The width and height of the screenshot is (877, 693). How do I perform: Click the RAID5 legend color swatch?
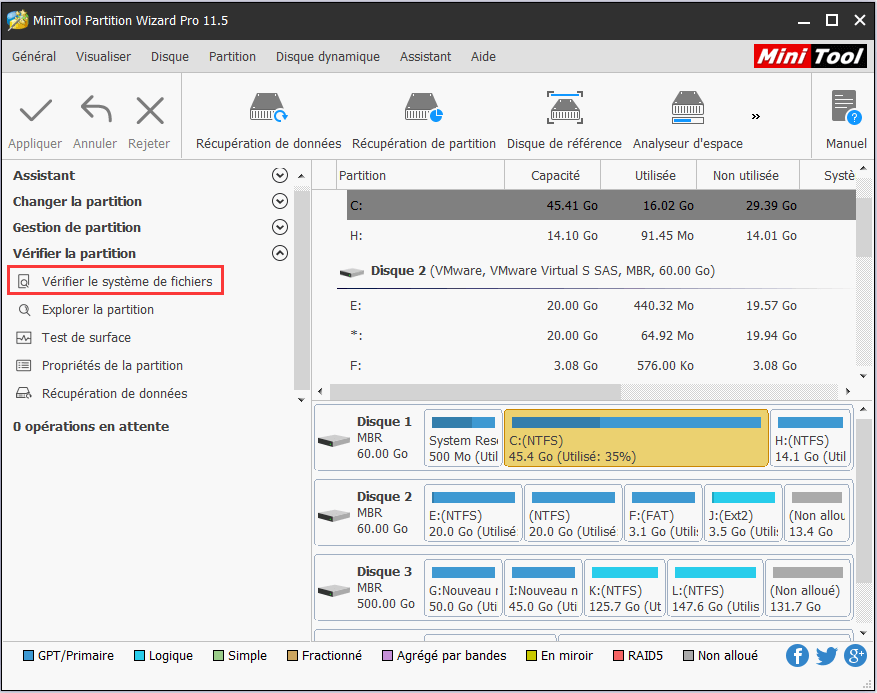pyautogui.click(x=618, y=656)
